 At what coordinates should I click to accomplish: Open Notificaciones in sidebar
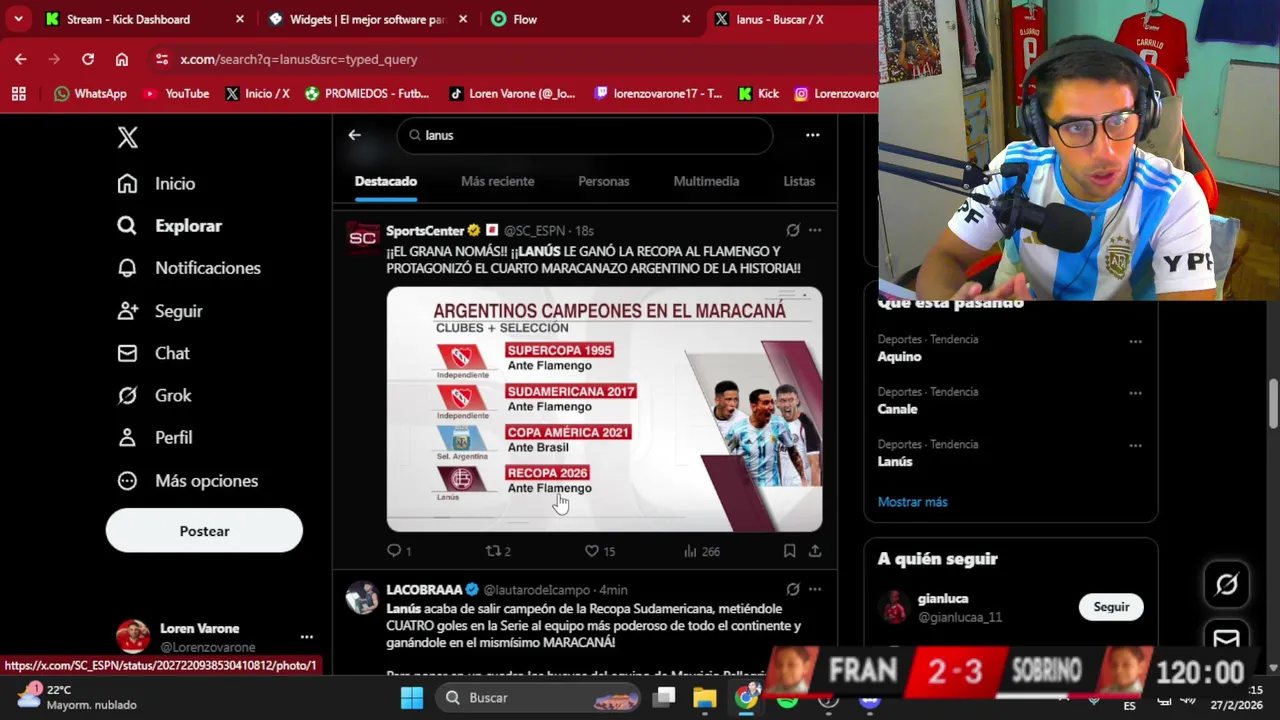point(188,268)
